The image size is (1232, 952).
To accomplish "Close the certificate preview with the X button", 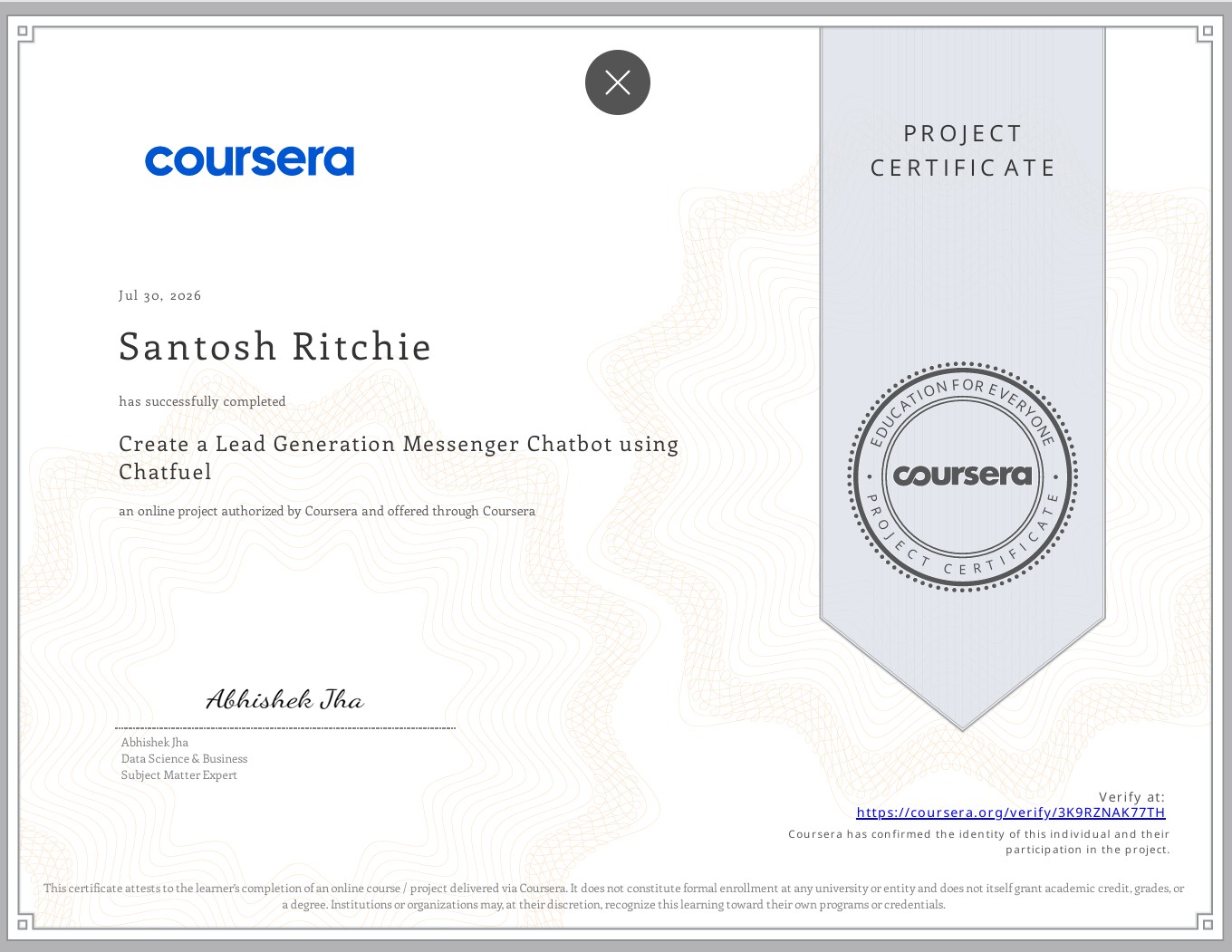I will pos(618,82).
